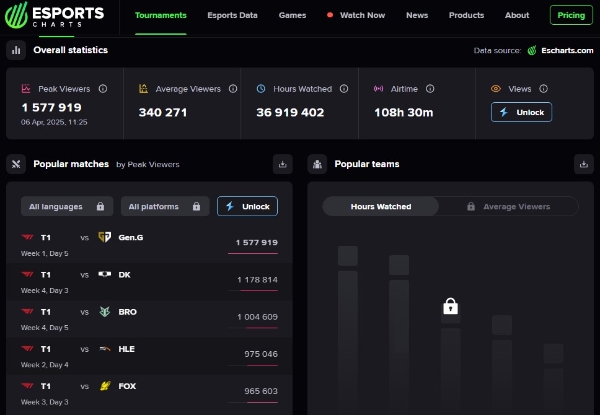This screenshot has height=415, width=600.
Task: Click the Average Viewers info icon
Action: click(233, 89)
